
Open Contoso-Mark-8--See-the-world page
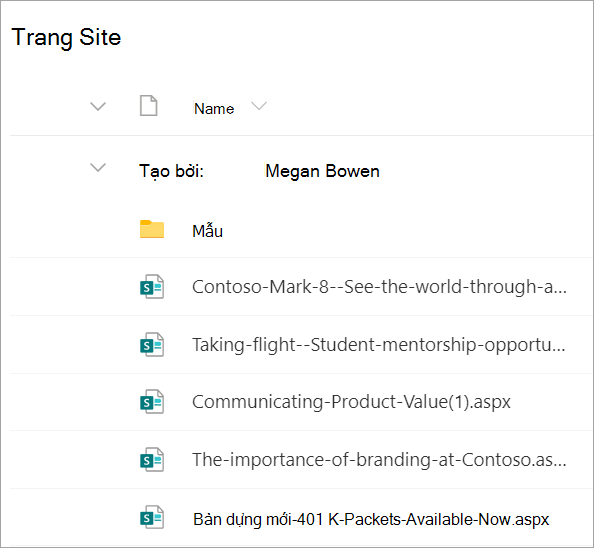pos(380,287)
